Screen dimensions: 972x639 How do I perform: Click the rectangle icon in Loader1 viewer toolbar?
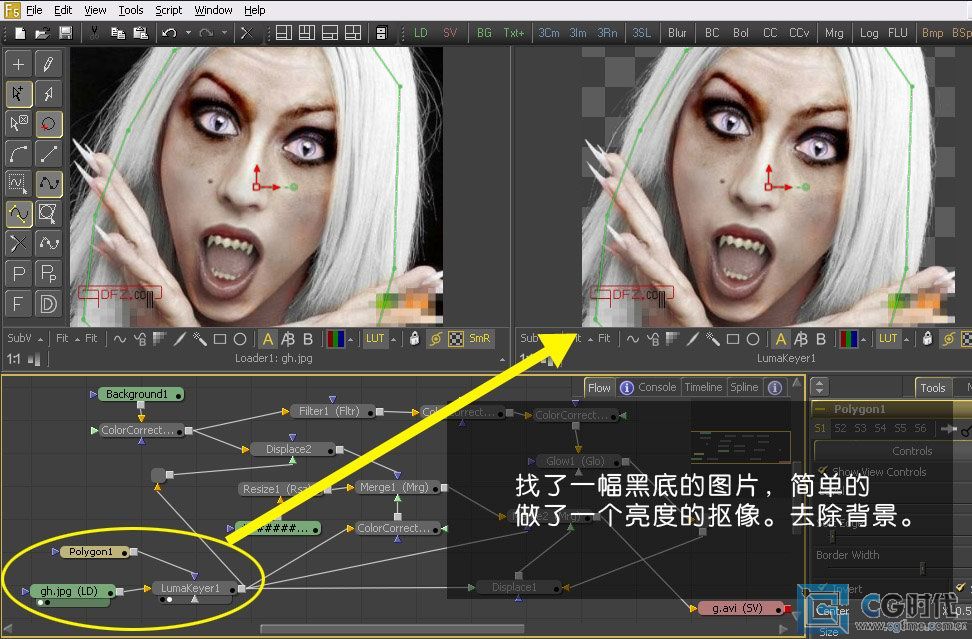219,339
